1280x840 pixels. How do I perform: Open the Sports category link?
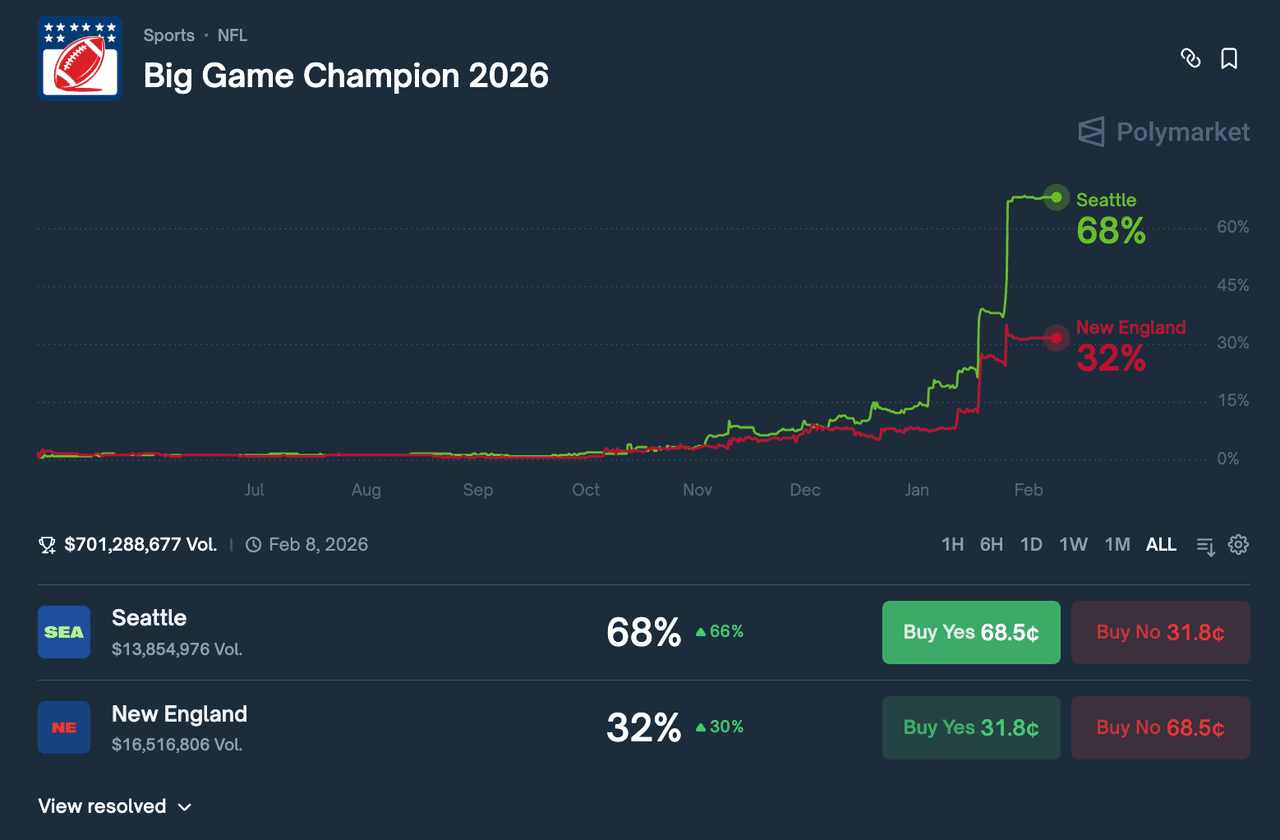pos(168,35)
